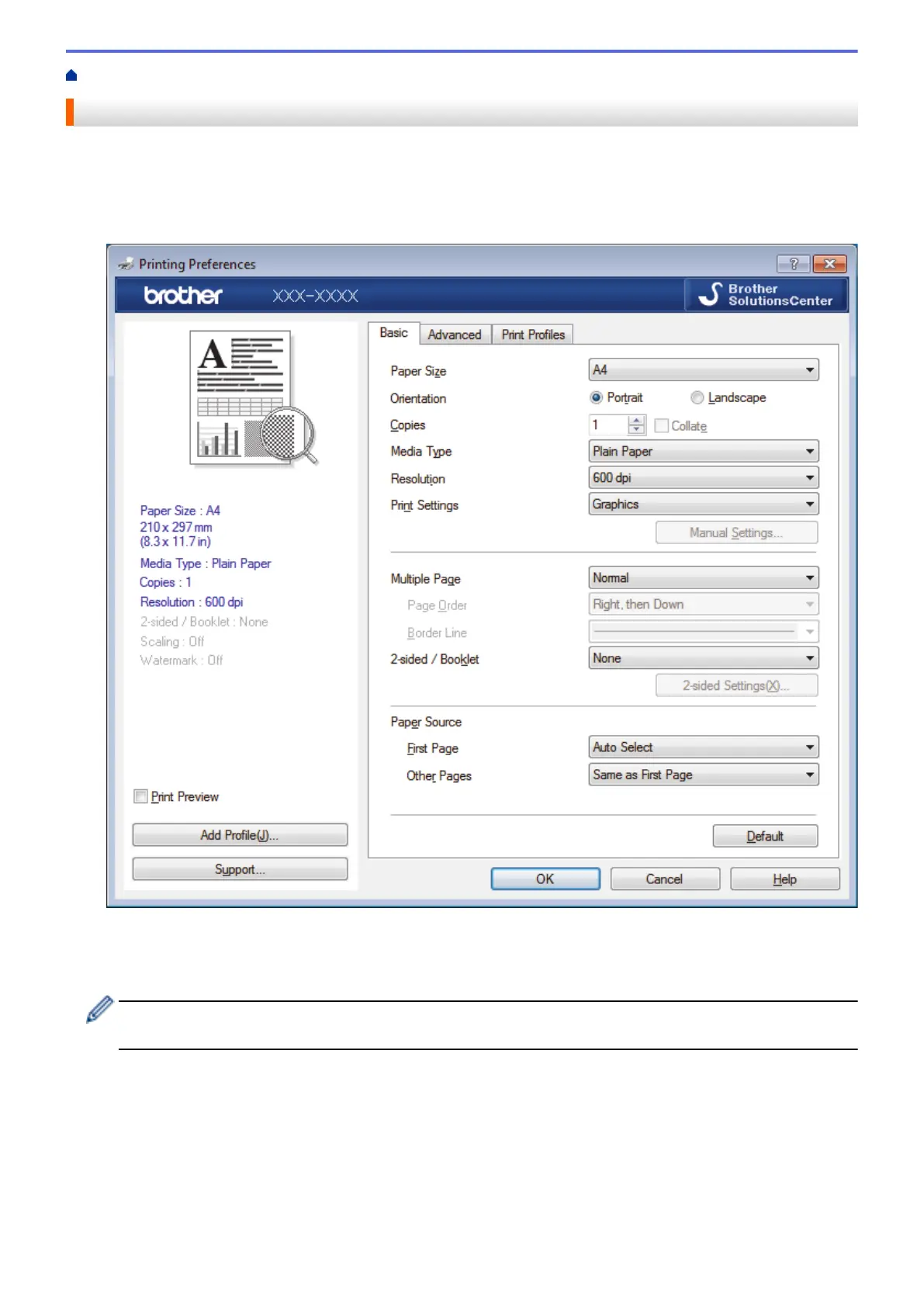
Task: Click the page layout preview thumbnail
Action: click(x=254, y=398)
